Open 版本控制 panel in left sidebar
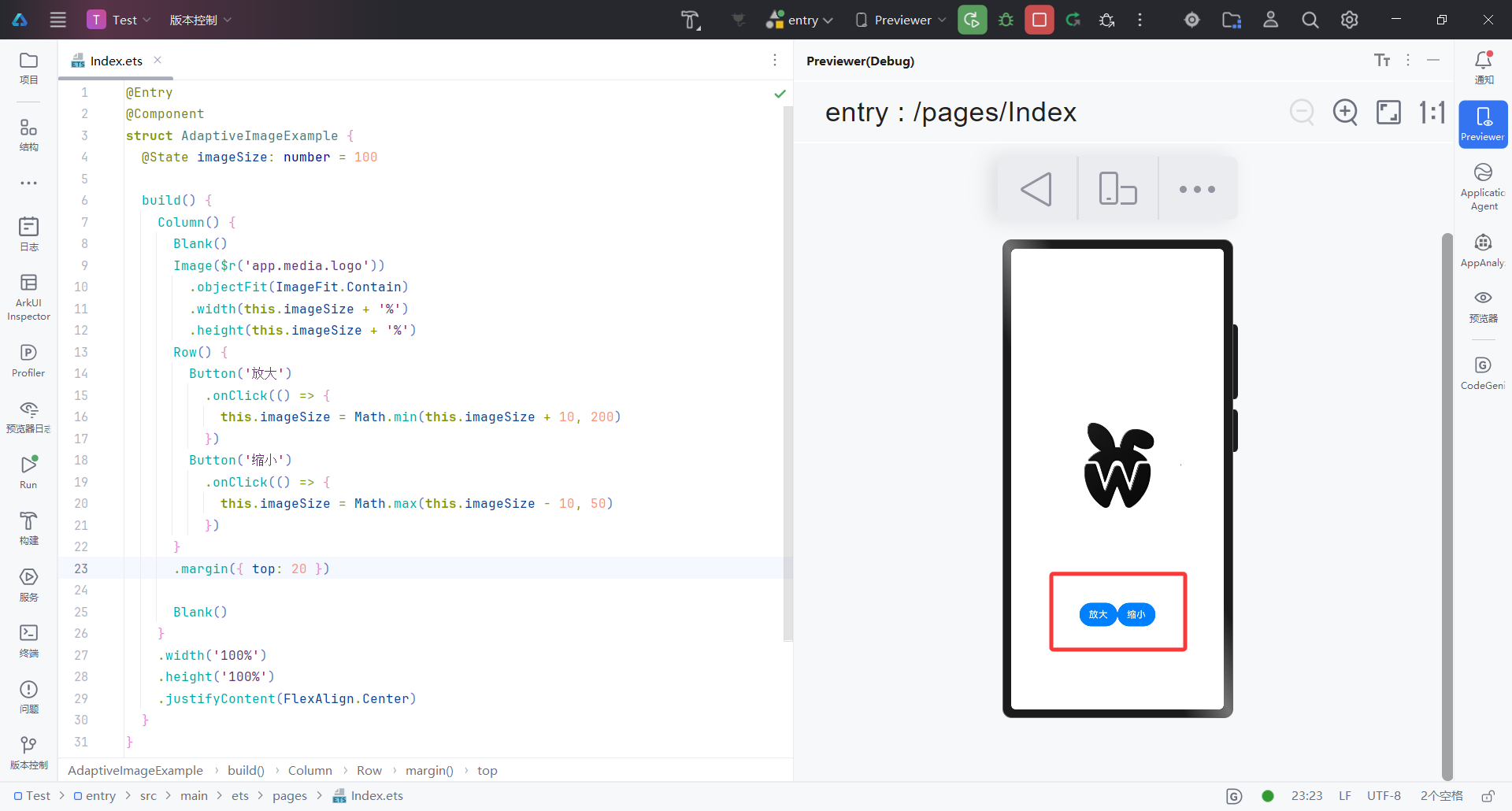 [x=28, y=752]
